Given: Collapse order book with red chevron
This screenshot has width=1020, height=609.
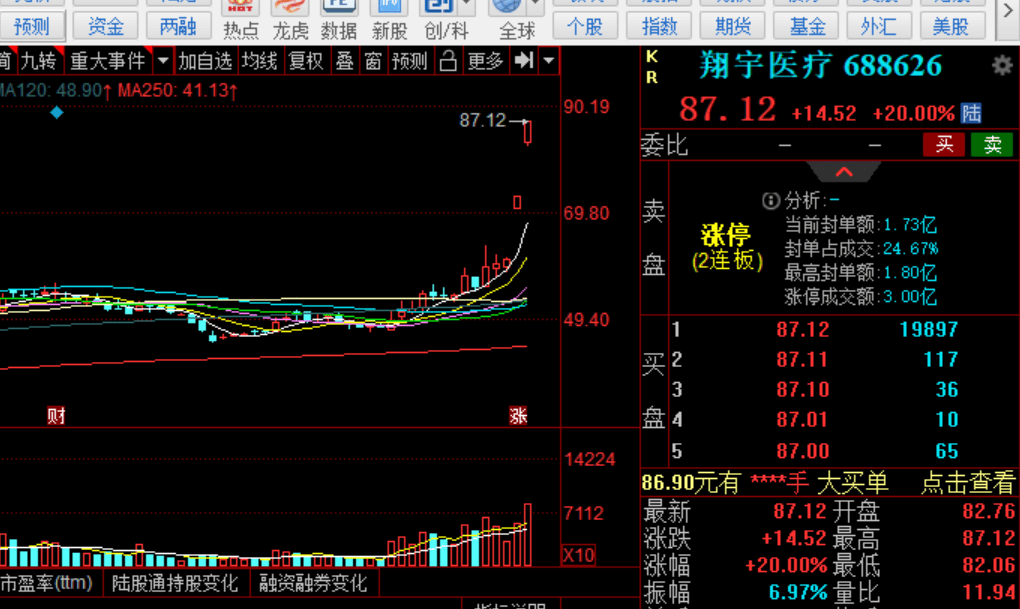Looking at the screenshot, I should 844,172.
